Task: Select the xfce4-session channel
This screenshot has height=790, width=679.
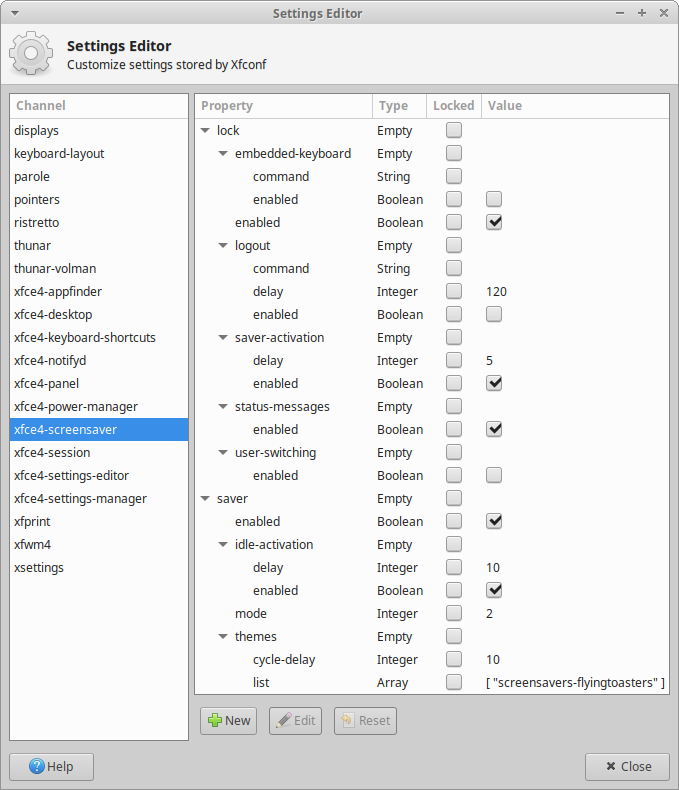Action: pyautogui.click(x=99, y=452)
